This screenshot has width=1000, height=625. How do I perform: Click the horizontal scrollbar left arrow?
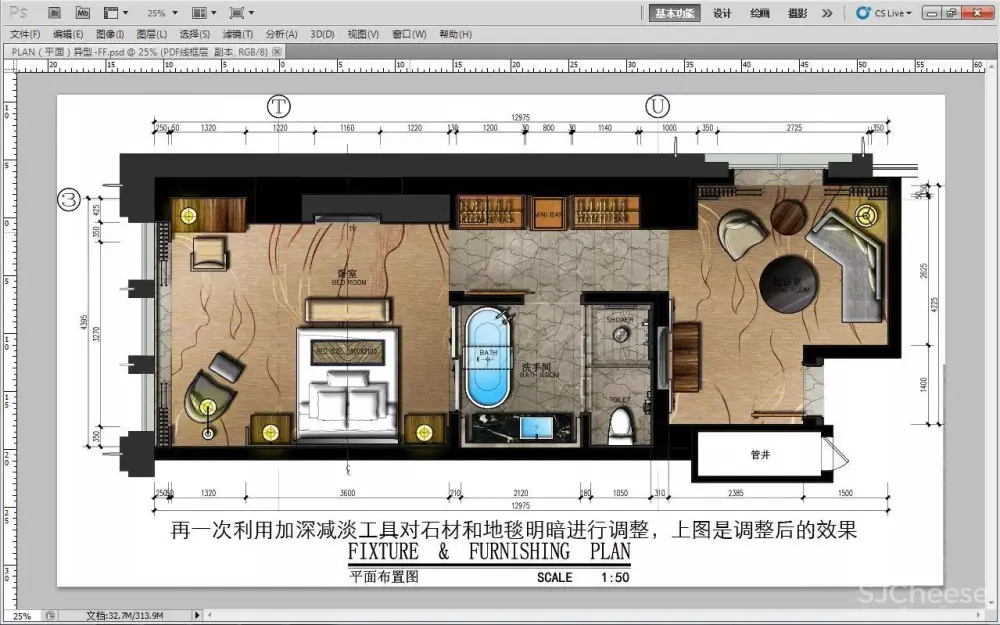point(209,616)
